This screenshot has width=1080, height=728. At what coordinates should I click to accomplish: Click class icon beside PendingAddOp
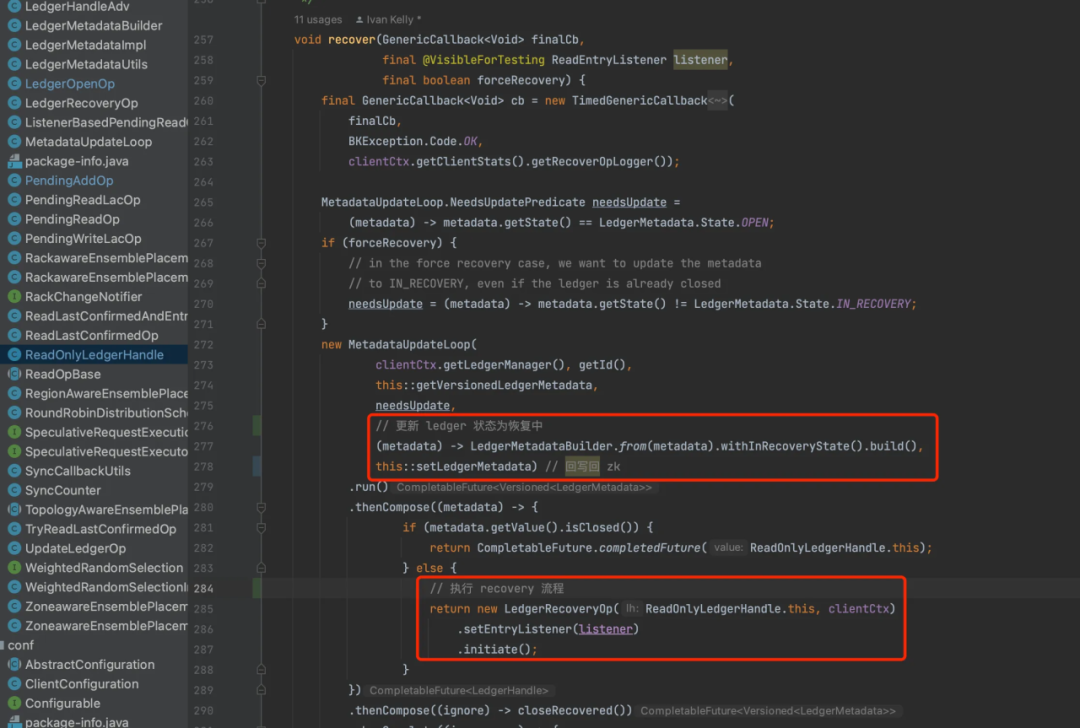point(14,180)
